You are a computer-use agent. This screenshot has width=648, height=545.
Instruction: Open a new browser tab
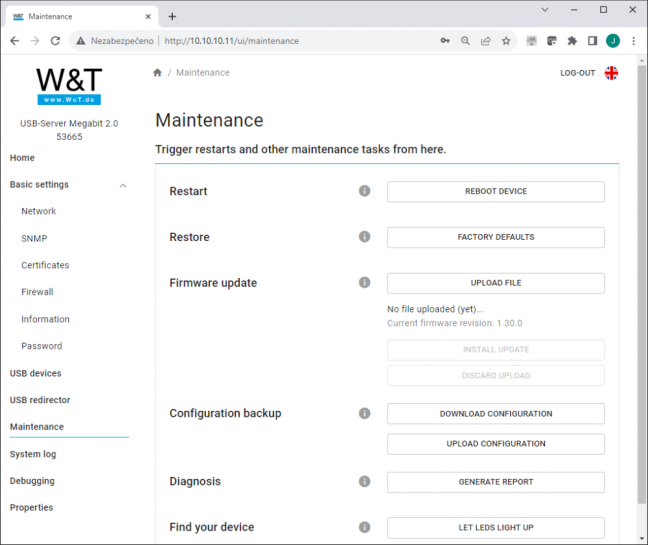172,17
